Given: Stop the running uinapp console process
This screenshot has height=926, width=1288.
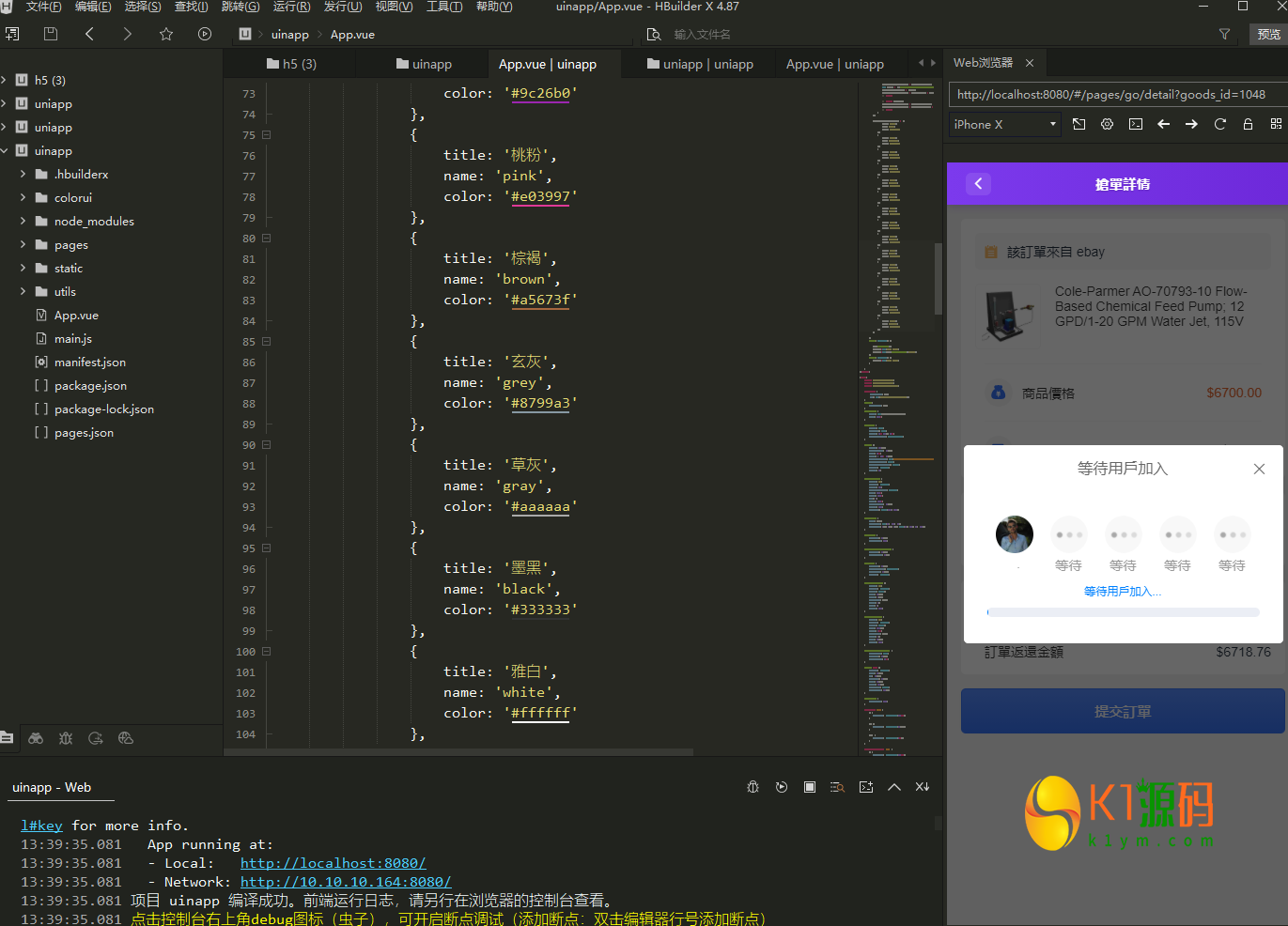Looking at the screenshot, I should pyautogui.click(x=809, y=787).
